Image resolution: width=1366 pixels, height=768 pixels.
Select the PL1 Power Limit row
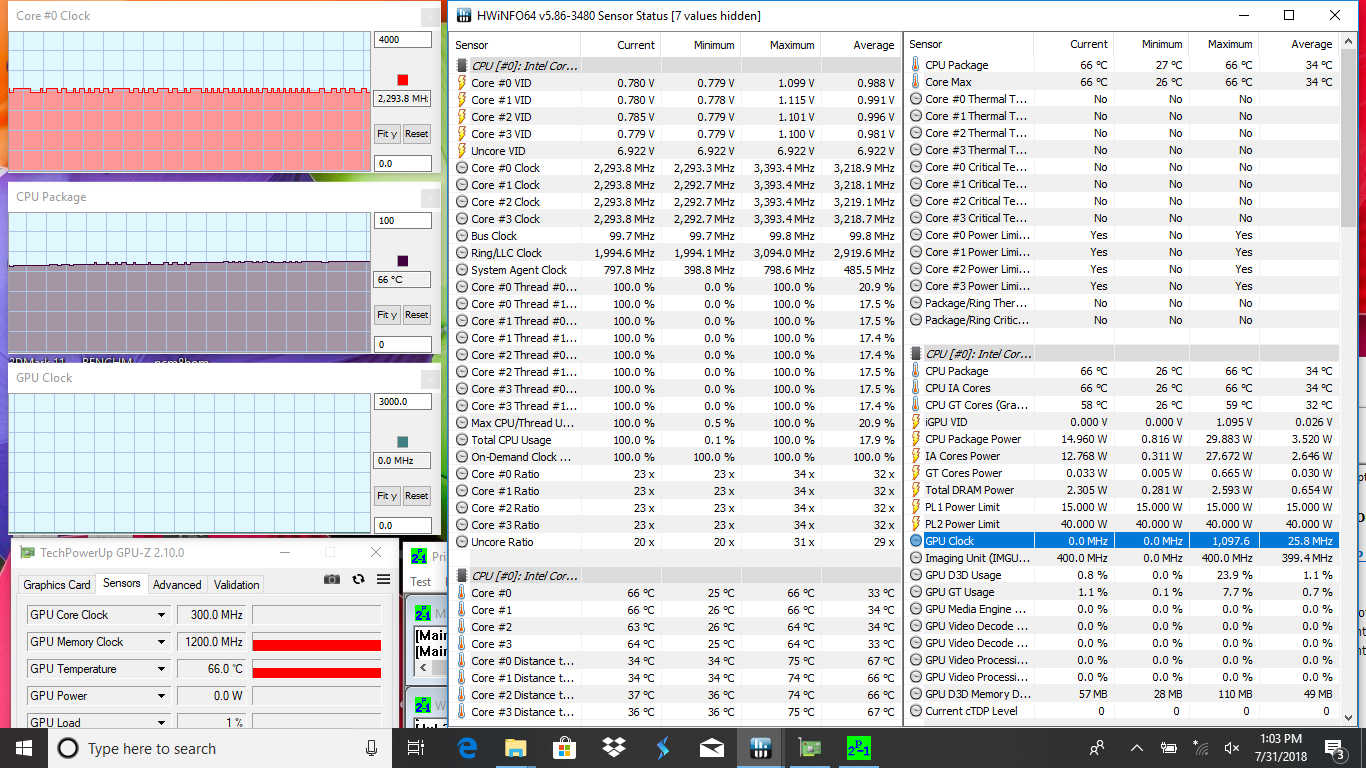(x=1122, y=507)
